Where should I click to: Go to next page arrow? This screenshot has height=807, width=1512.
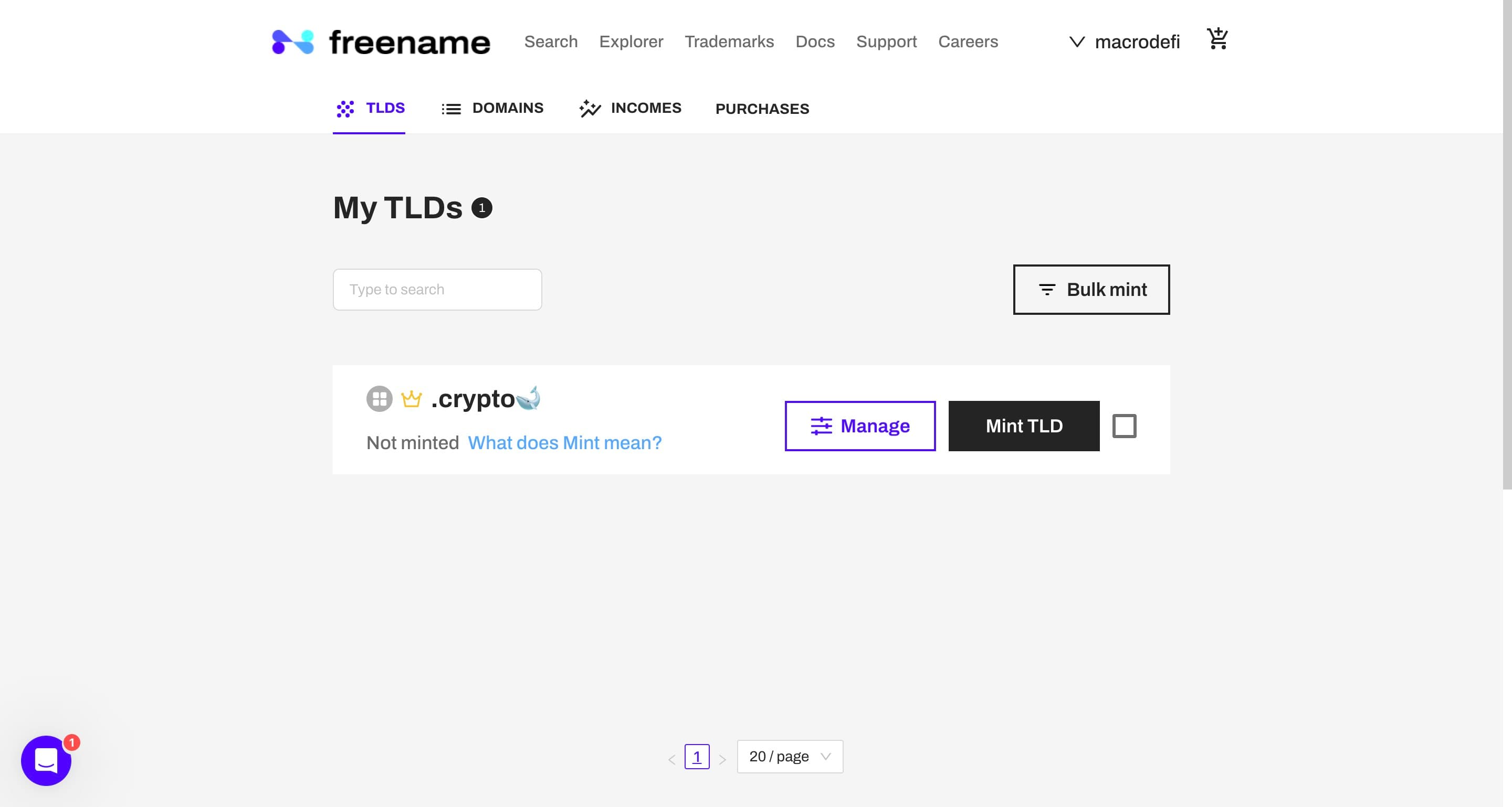722,759
